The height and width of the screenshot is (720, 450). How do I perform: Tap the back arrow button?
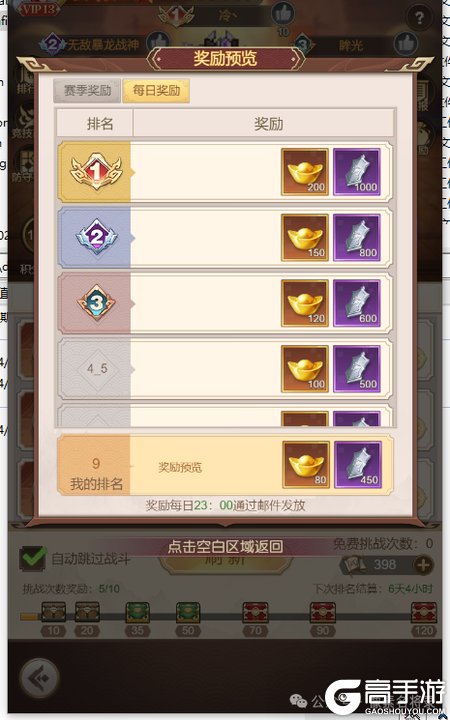pyautogui.click(x=40, y=678)
